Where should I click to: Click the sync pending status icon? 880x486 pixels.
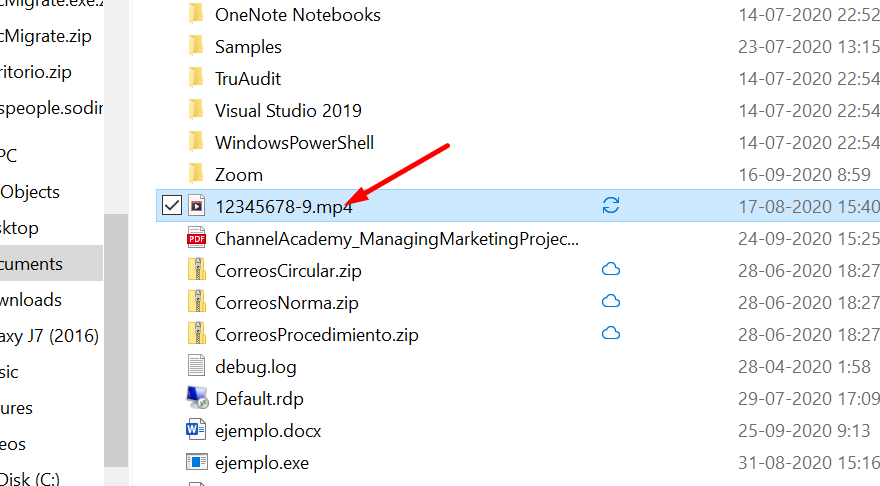[x=611, y=205]
